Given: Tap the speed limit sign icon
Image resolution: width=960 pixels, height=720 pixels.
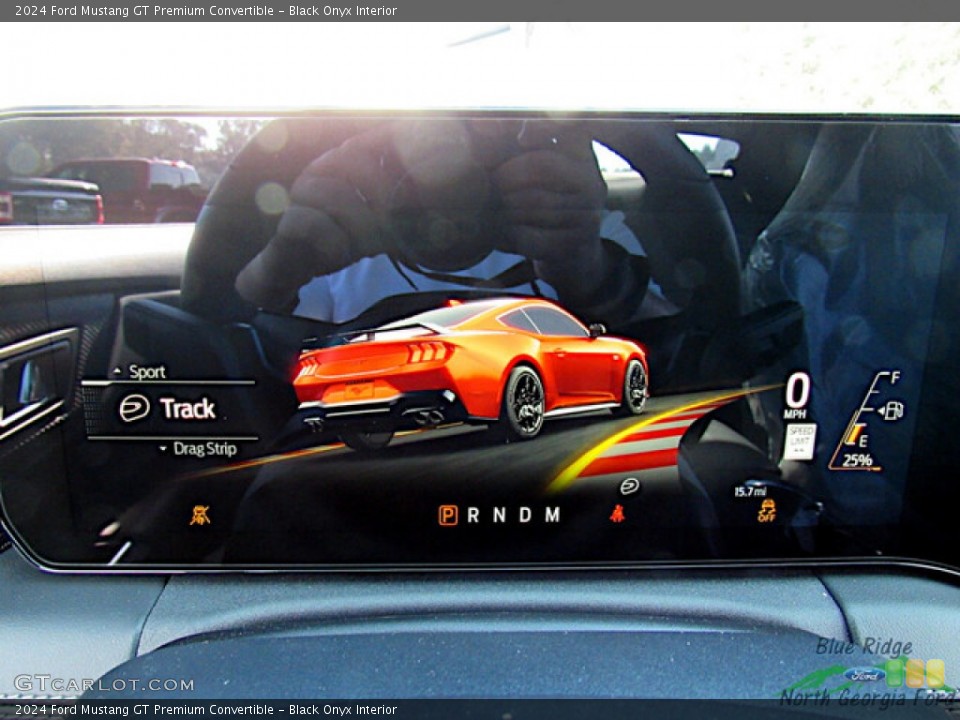Looking at the screenshot, I should click(x=800, y=441).
